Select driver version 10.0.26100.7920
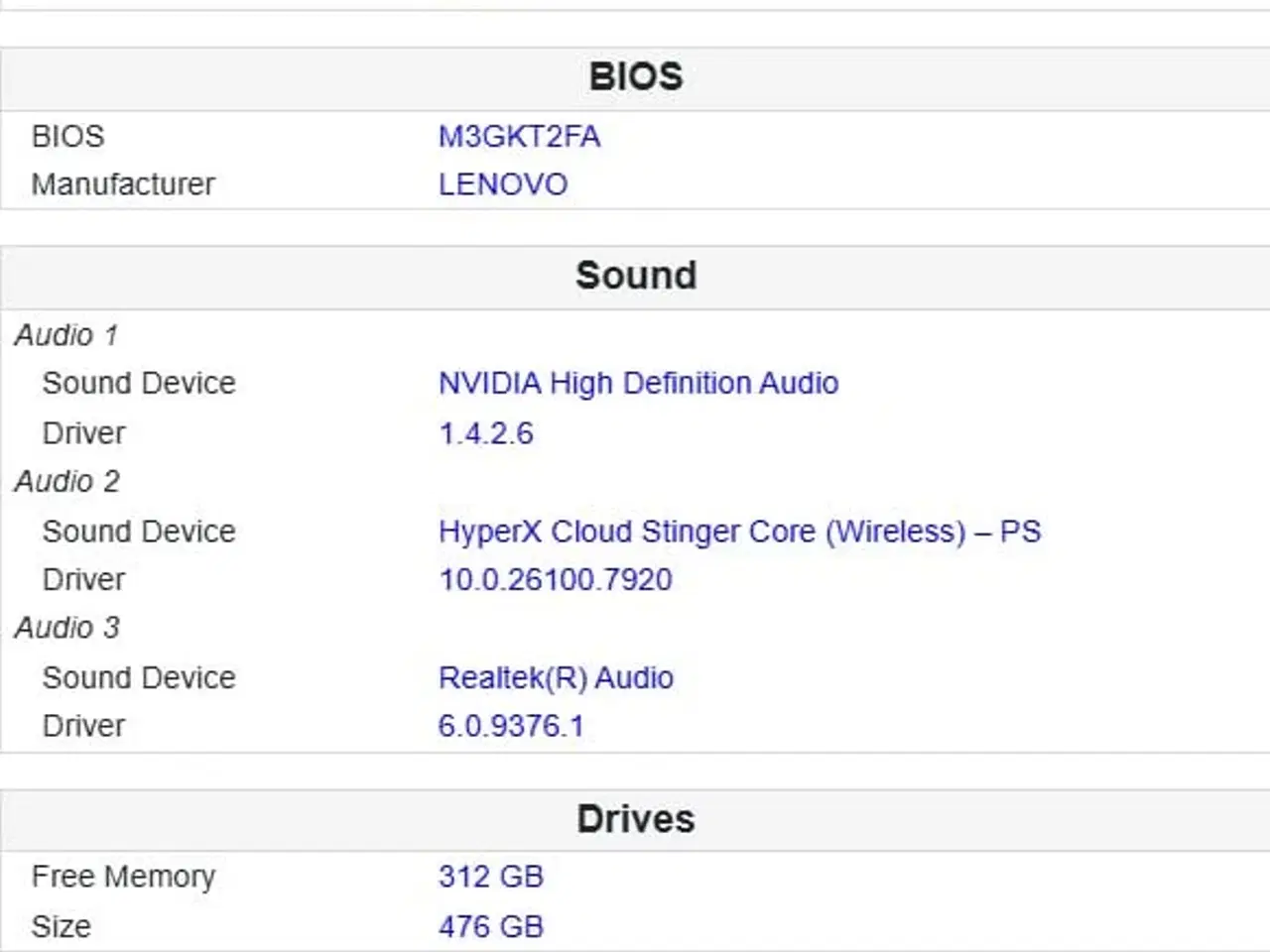The width and height of the screenshot is (1270, 952). 555,579
